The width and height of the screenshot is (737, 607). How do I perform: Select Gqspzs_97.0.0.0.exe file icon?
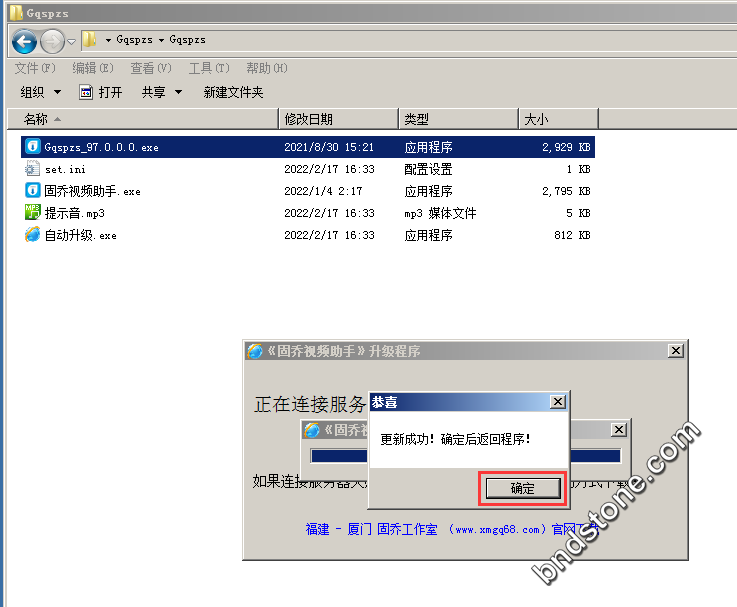(x=32, y=146)
